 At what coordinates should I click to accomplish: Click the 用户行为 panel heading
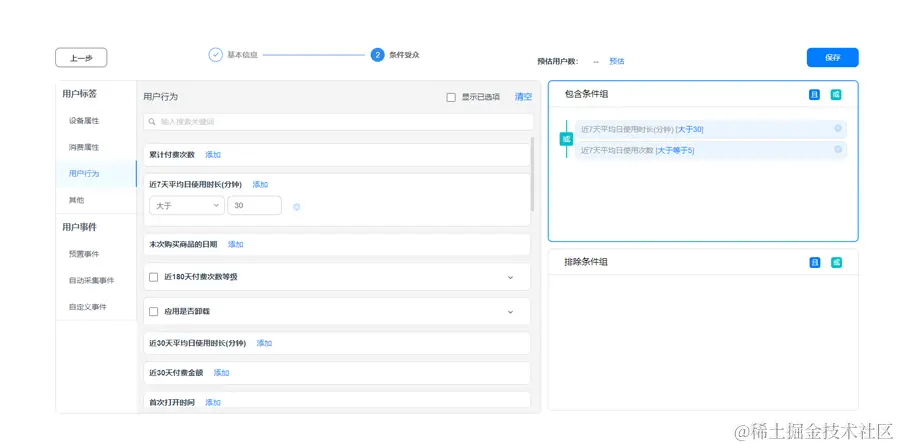click(x=160, y=97)
